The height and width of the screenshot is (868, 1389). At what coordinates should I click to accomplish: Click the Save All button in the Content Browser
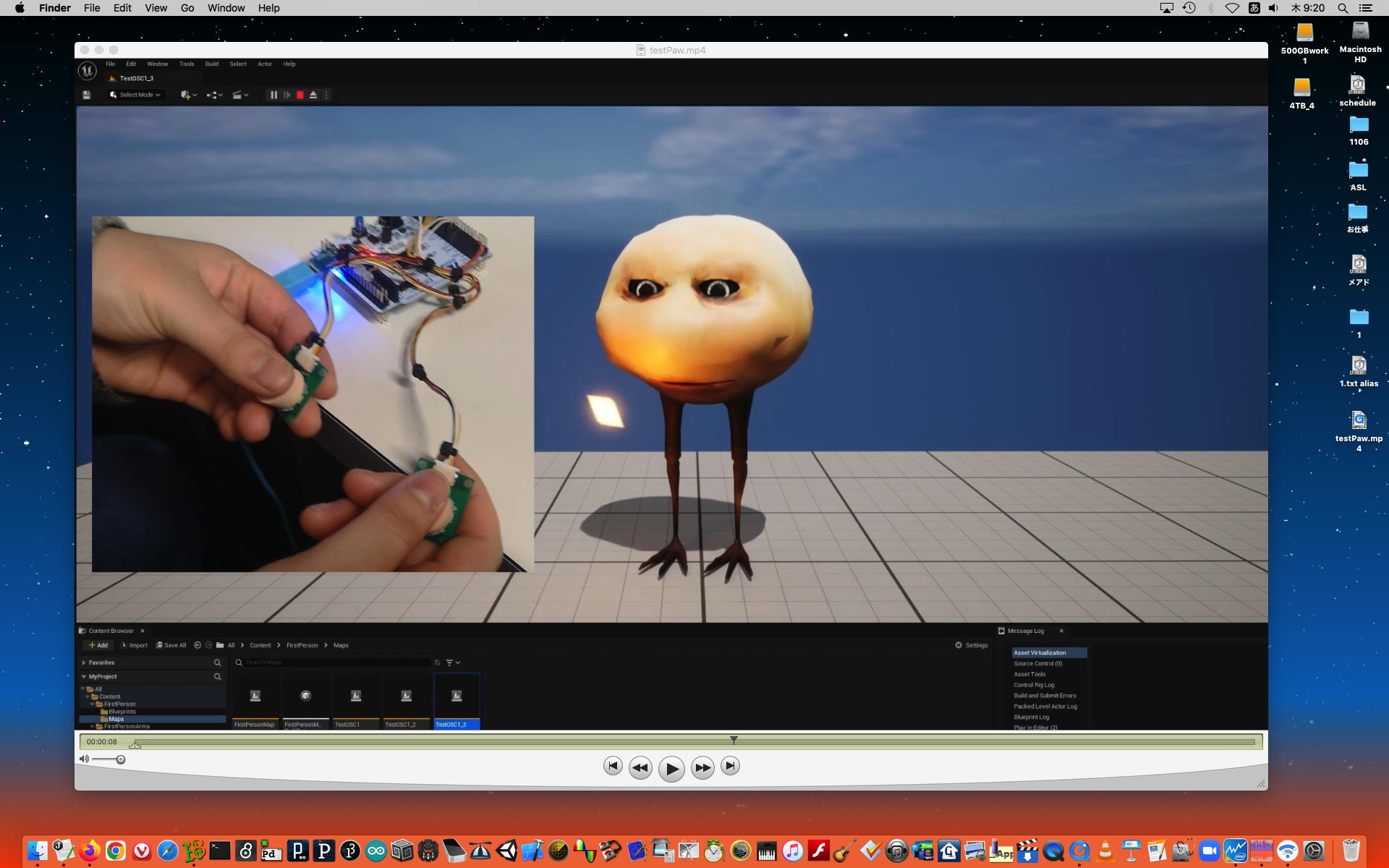[x=171, y=645]
